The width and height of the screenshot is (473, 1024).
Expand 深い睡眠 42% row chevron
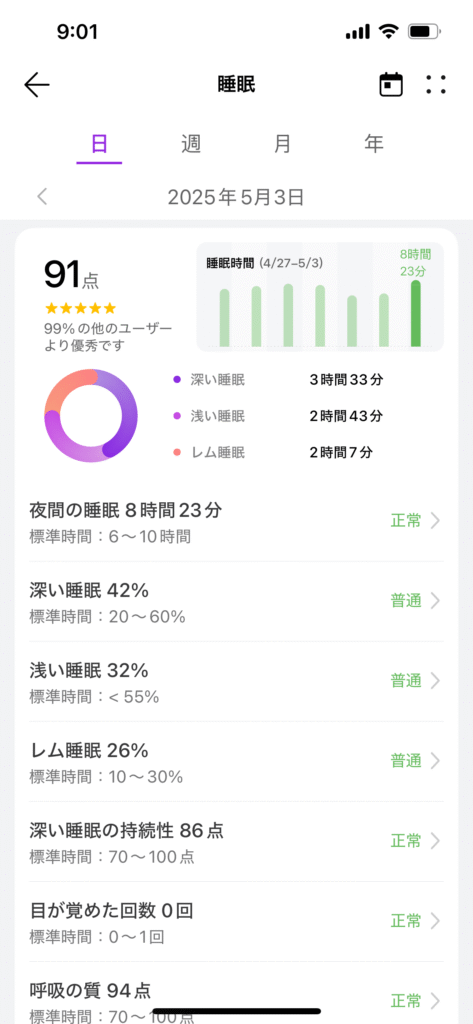[x=435, y=601]
